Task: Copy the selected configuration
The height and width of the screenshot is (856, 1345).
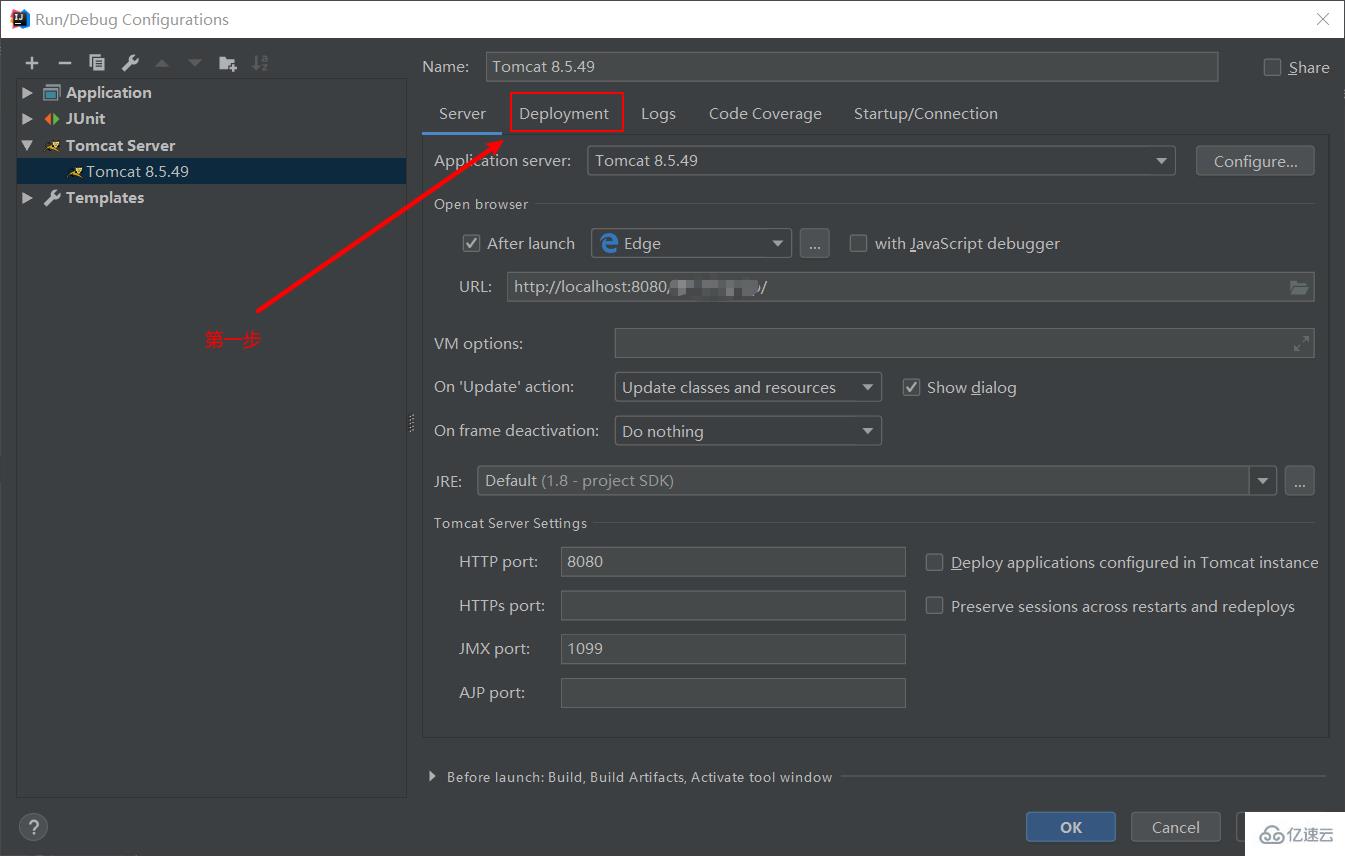Action: pyautogui.click(x=97, y=63)
